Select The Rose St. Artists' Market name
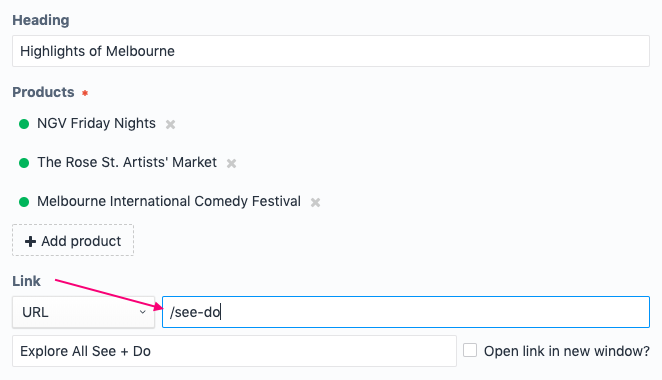The width and height of the screenshot is (662, 380). pyautogui.click(x=127, y=163)
